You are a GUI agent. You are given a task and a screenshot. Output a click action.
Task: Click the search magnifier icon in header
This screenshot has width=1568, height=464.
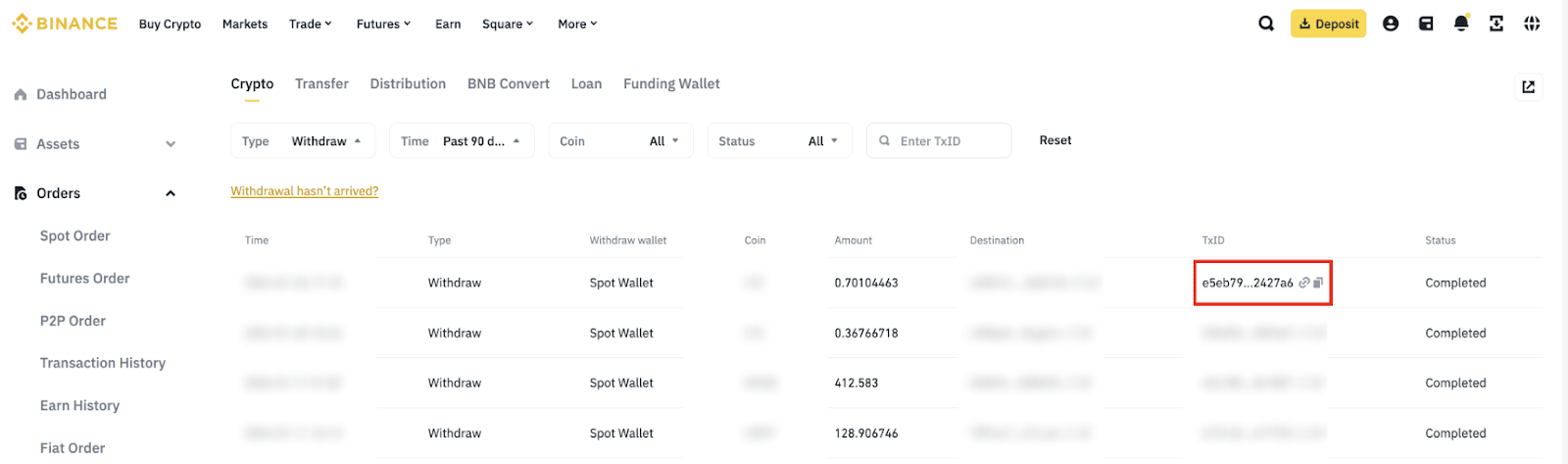[x=1266, y=24]
